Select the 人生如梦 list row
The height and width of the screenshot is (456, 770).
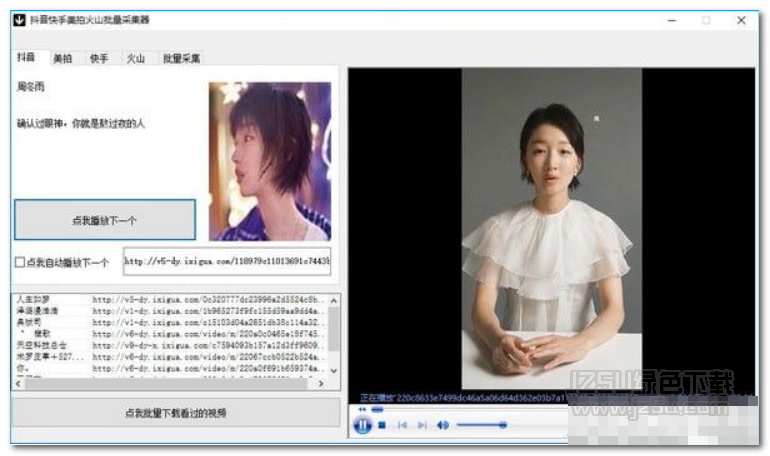click(x=170, y=299)
